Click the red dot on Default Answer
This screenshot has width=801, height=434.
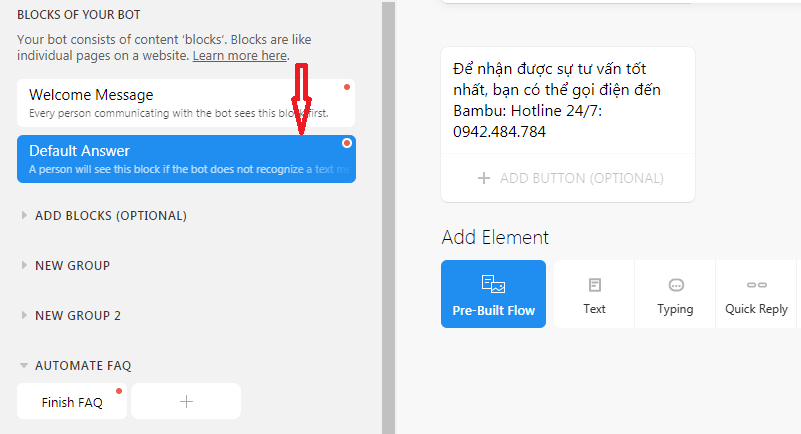[x=347, y=143]
